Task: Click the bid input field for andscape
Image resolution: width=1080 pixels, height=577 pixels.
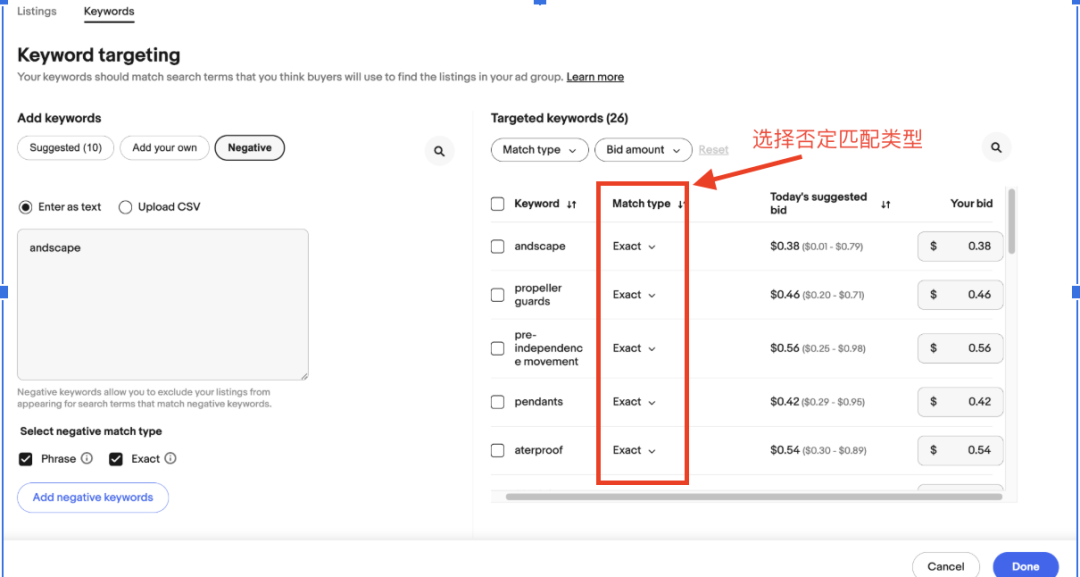Action: (960, 246)
